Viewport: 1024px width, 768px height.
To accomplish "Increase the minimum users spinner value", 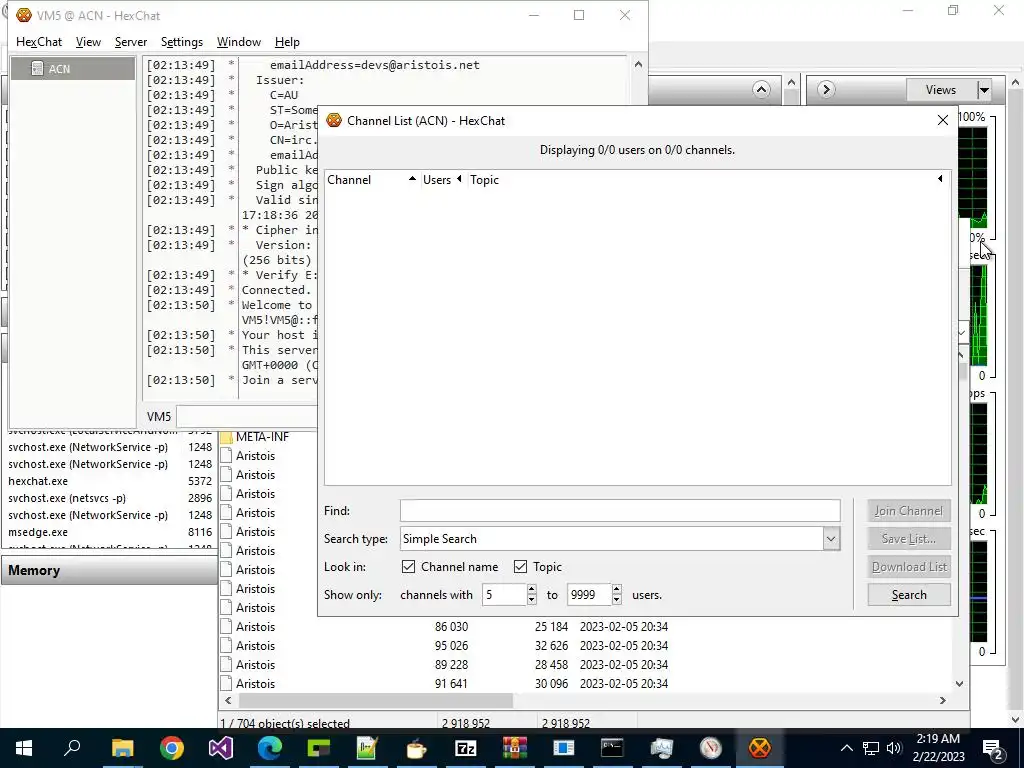I will coord(532,590).
